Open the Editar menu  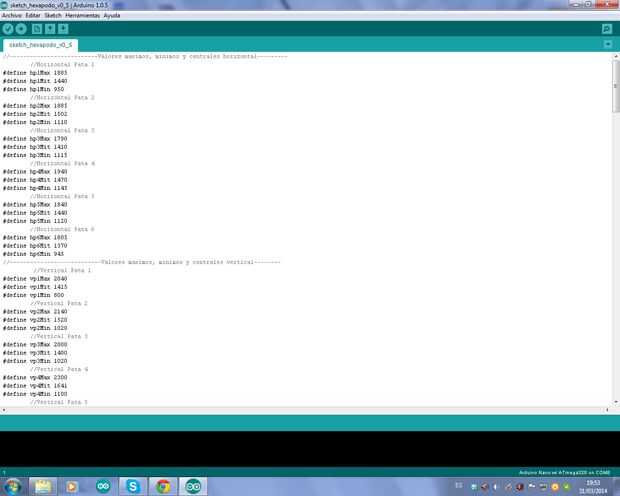pos(33,15)
